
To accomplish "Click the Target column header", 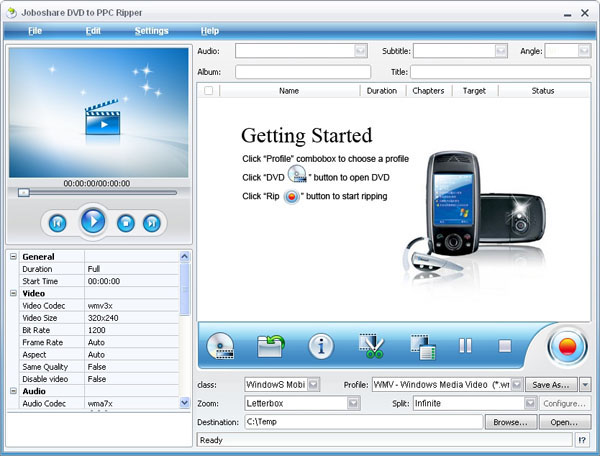I will 474,91.
